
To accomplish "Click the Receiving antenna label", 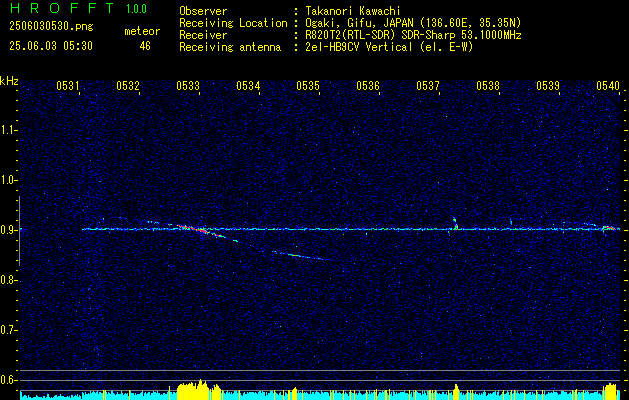I will click(230, 47).
